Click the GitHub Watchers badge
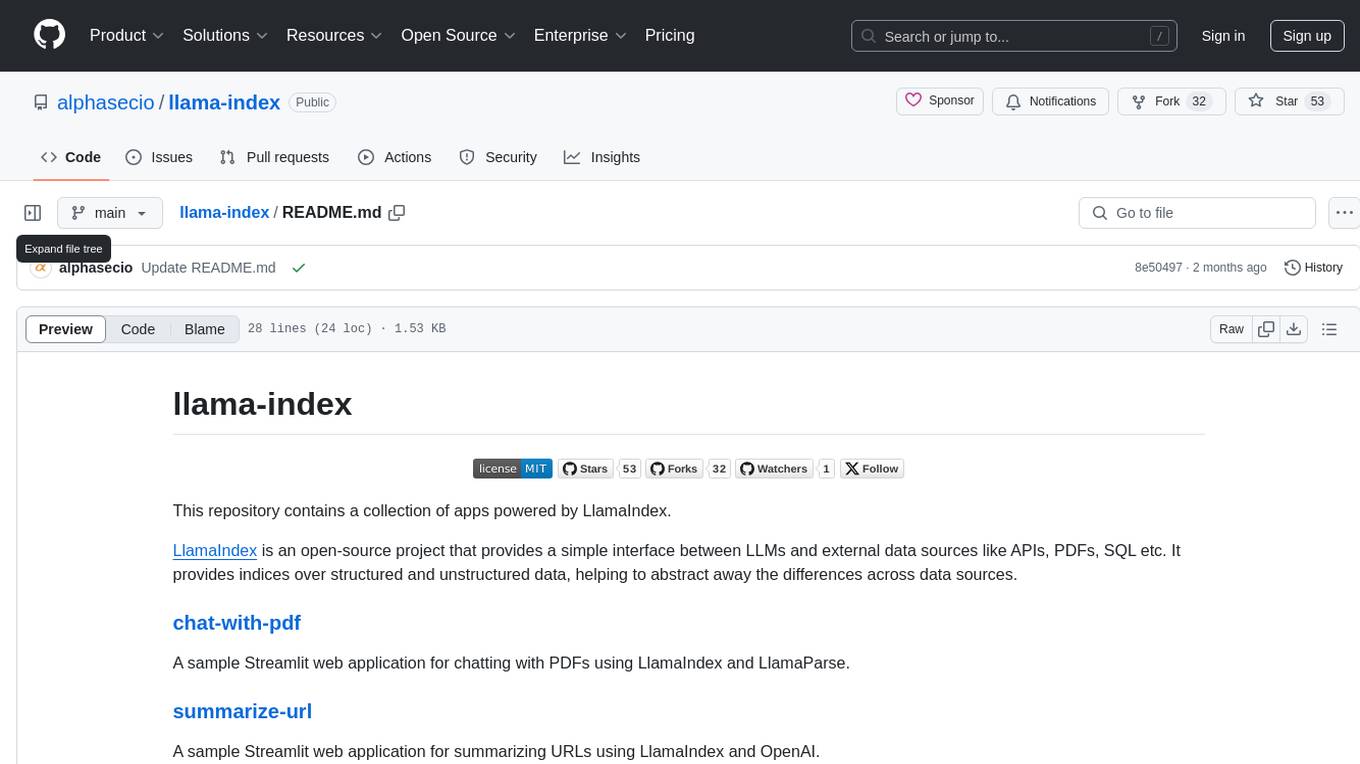This screenshot has width=1360, height=764. pyautogui.click(x=774, y=468)
